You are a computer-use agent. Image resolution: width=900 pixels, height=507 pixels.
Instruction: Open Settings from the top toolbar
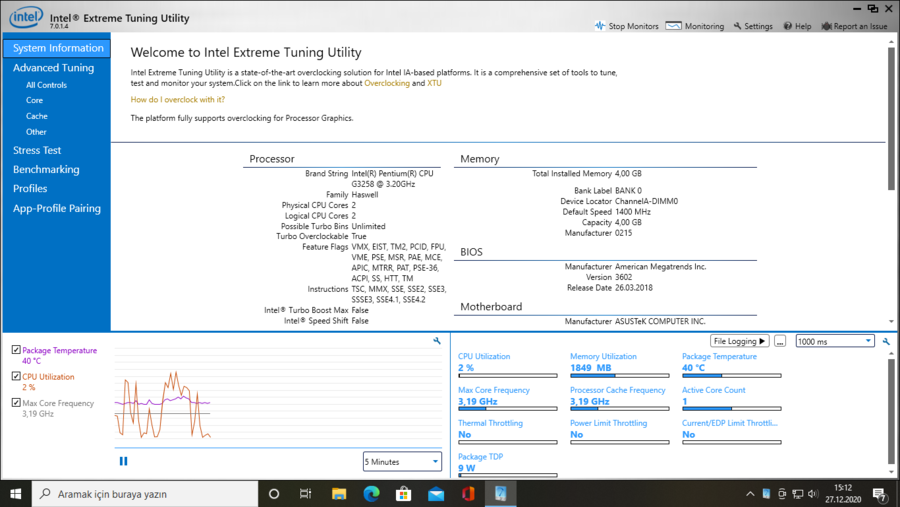[x=753, y=26]
